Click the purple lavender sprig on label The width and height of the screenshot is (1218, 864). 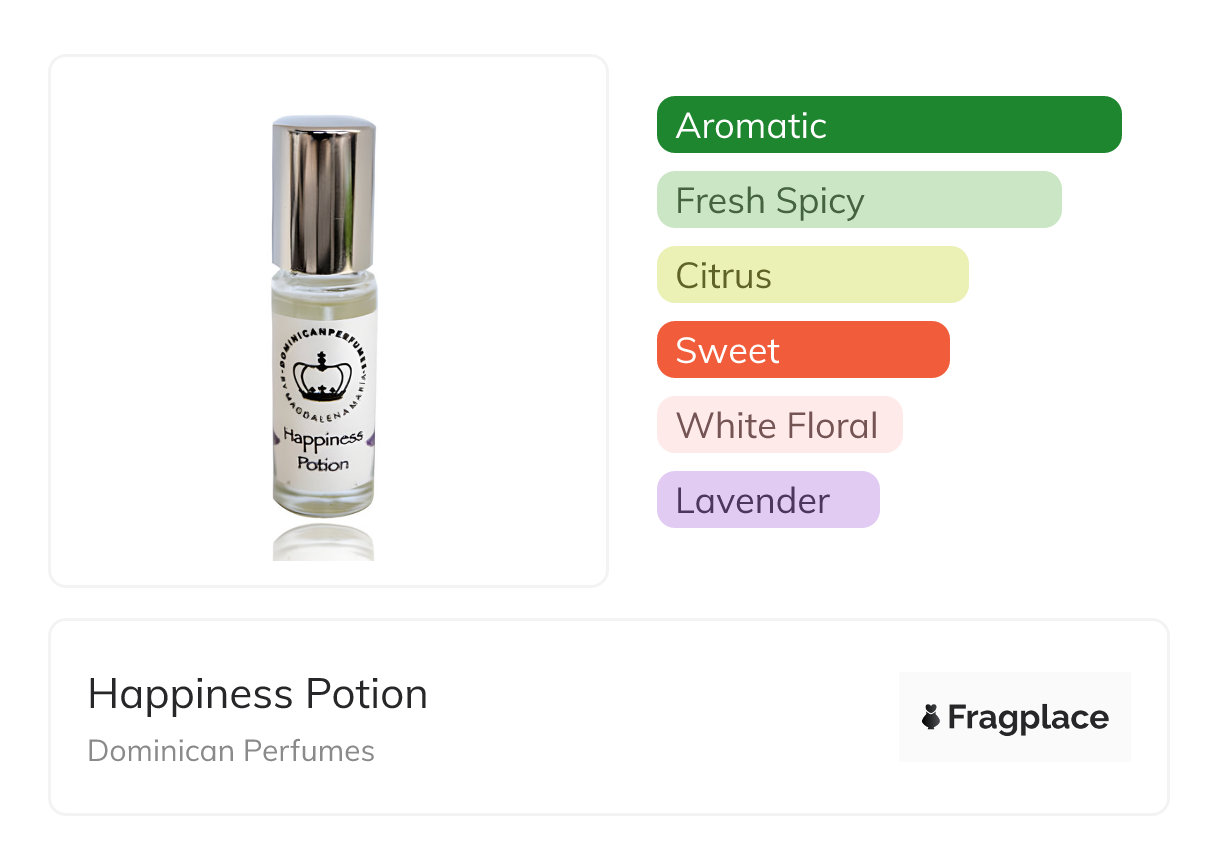tap(373, 439)
